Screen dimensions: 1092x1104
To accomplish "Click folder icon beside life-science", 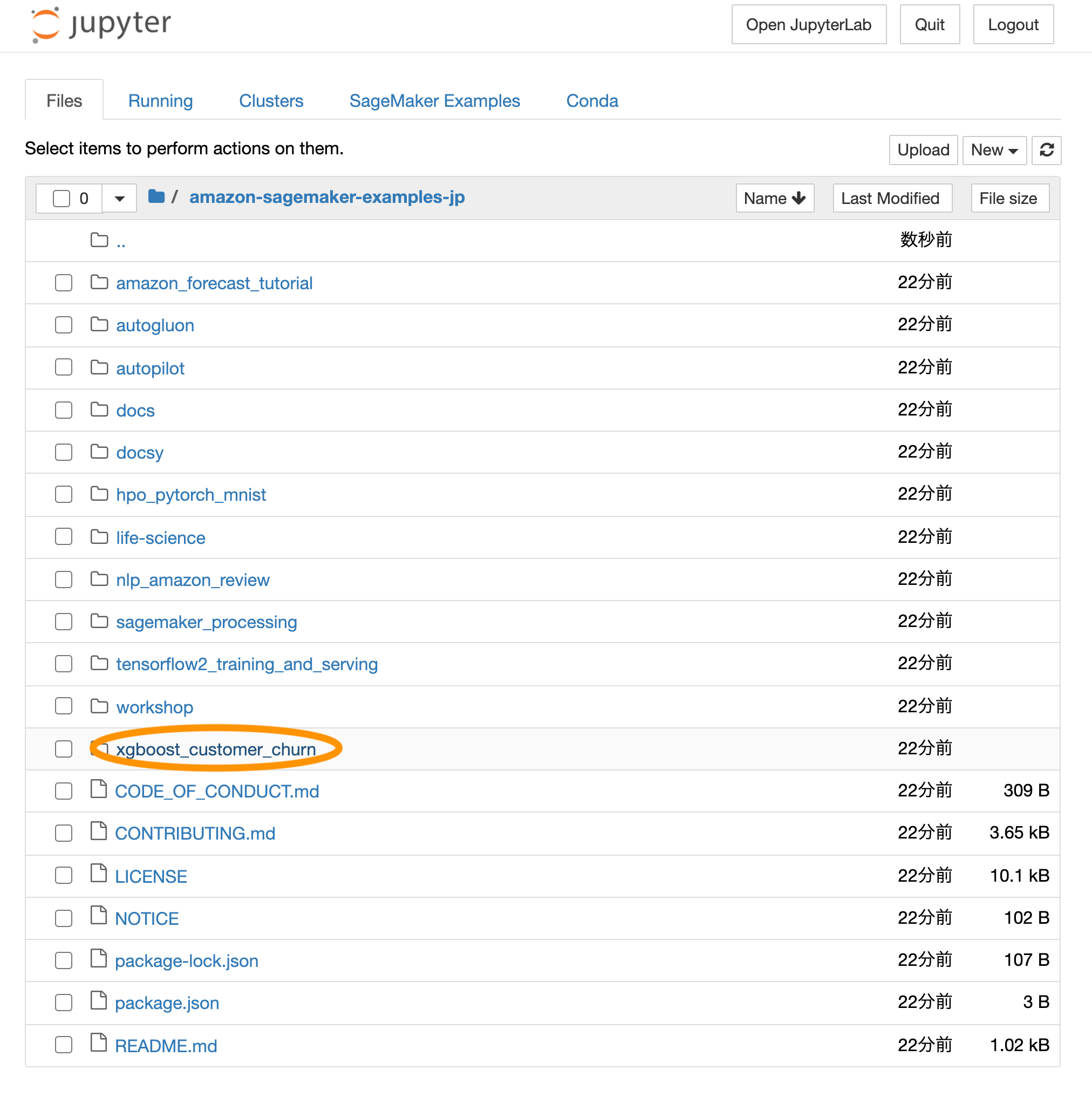I will click(x=99, y=537).
